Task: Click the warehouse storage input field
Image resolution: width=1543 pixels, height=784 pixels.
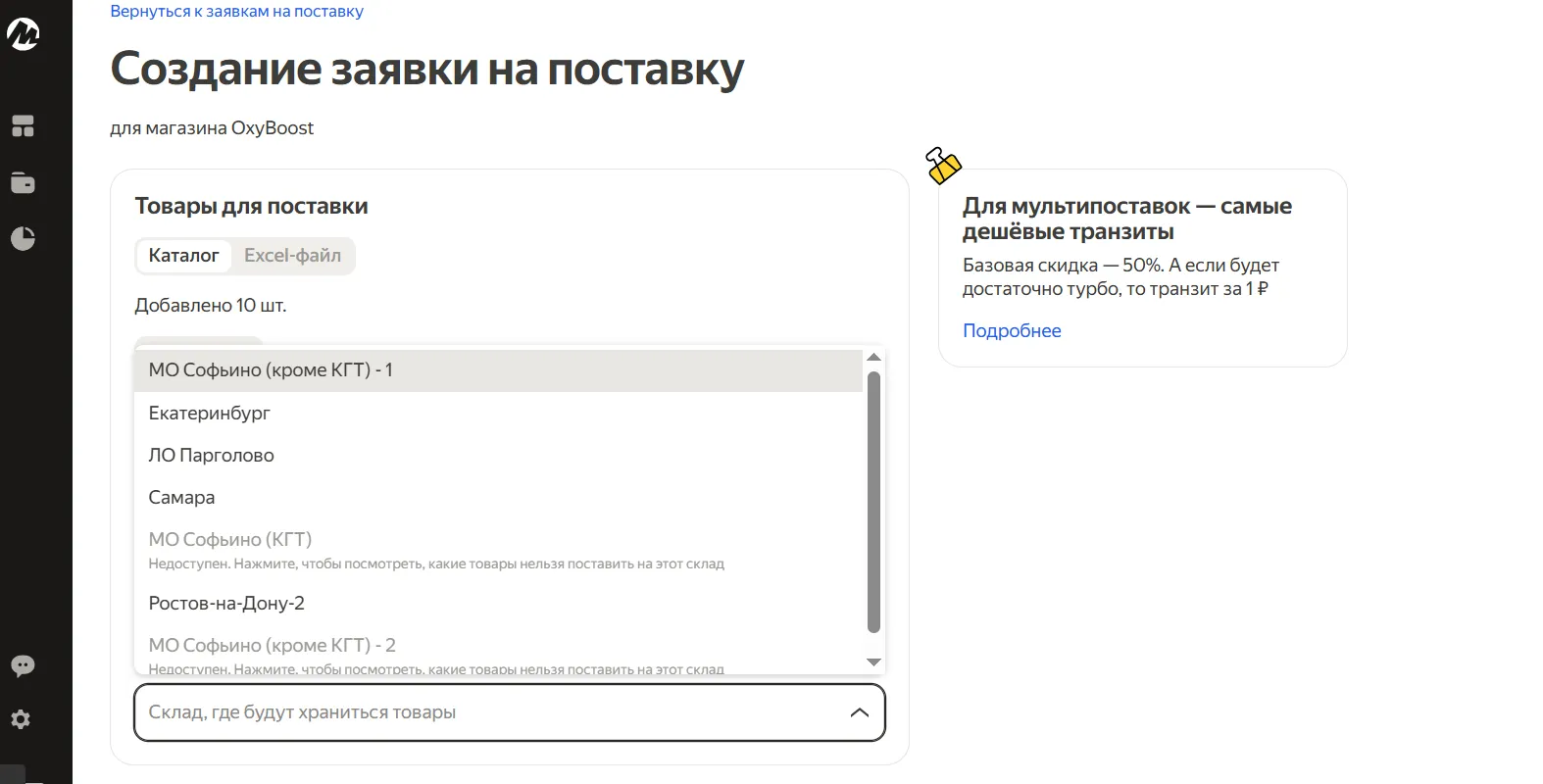Action: point(490,712)
